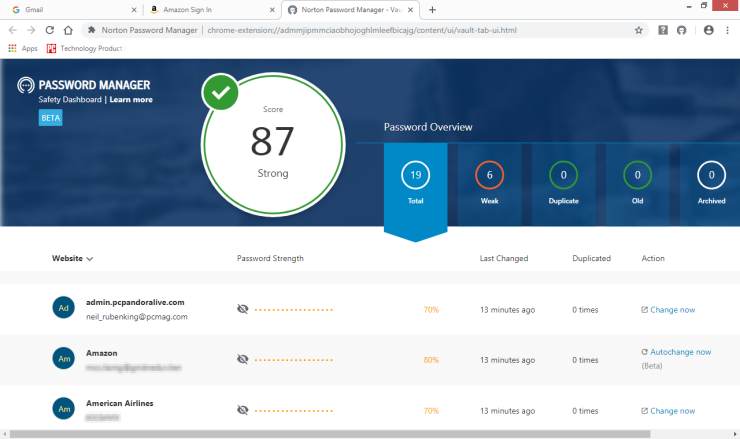Click the Last Changed column header
740x439 pixels.
504,258
